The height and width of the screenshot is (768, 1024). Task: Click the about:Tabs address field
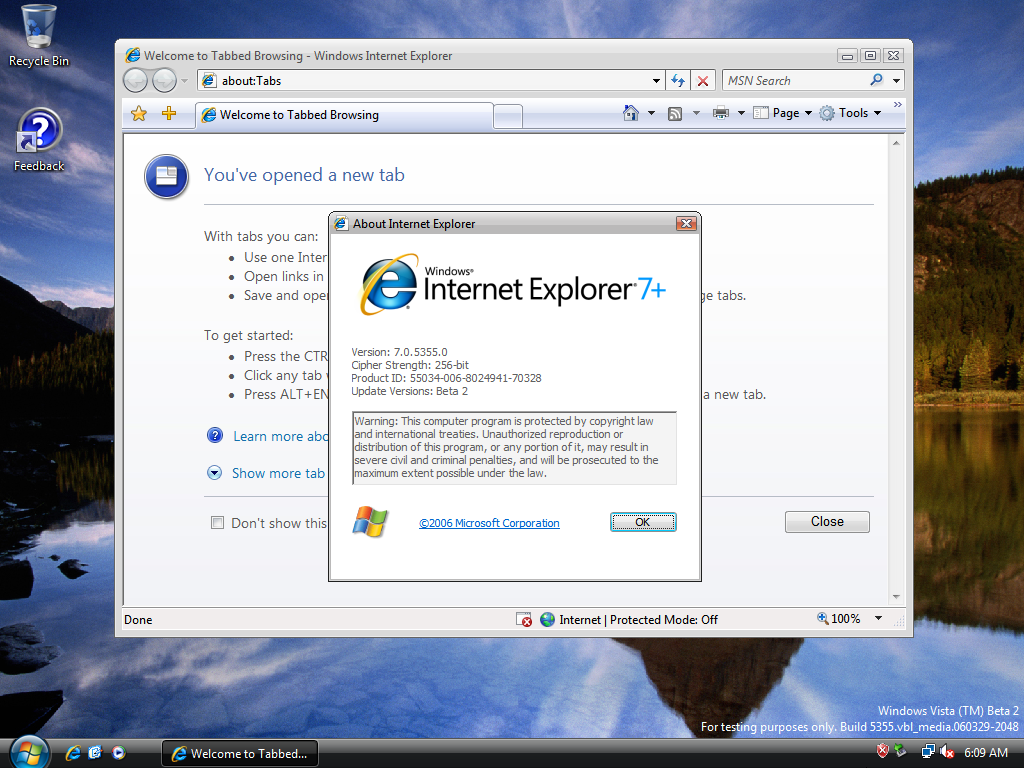pyautogui.click(x=431, y=80)
